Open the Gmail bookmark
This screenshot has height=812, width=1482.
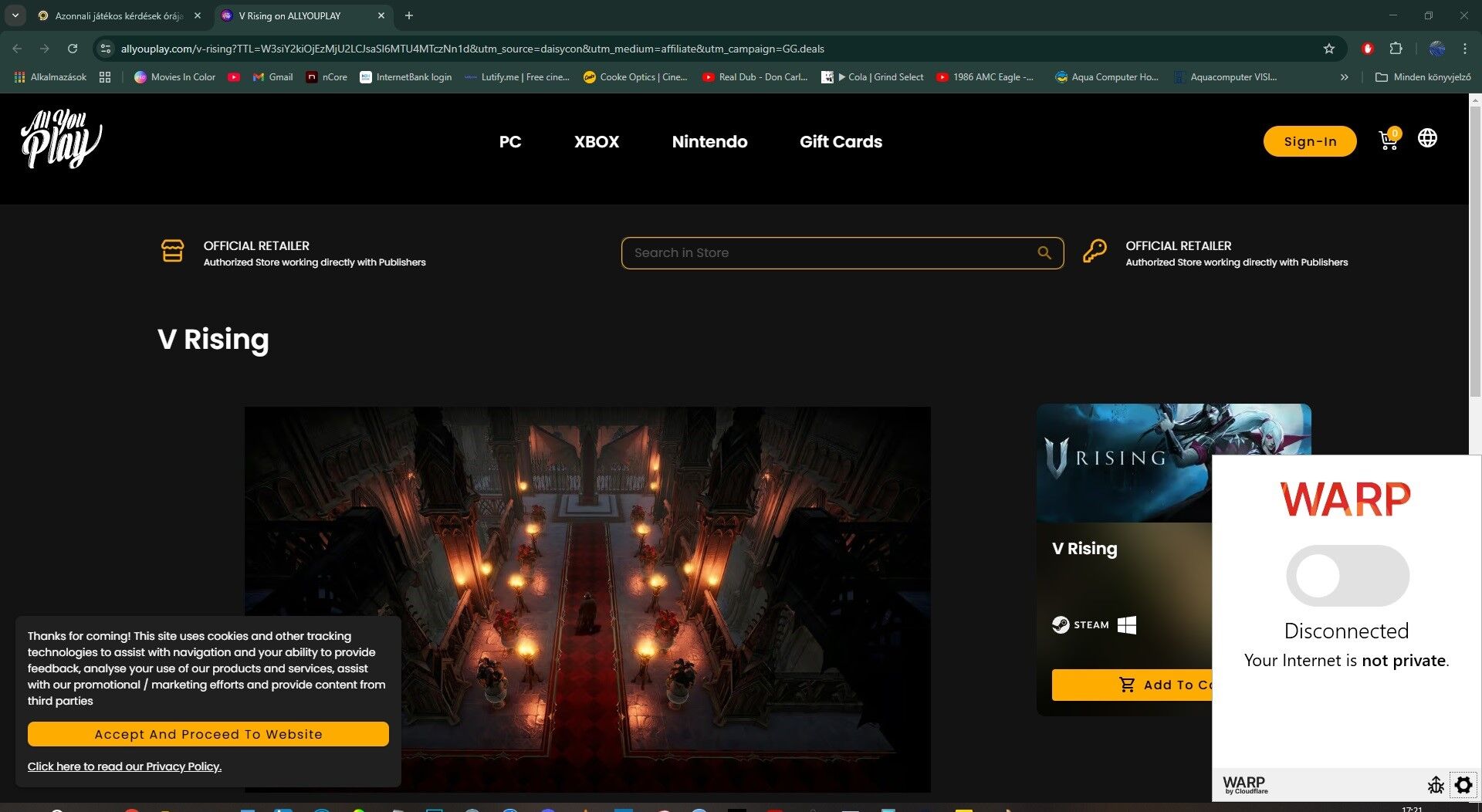pyautogui.click(x=272, y=77)
